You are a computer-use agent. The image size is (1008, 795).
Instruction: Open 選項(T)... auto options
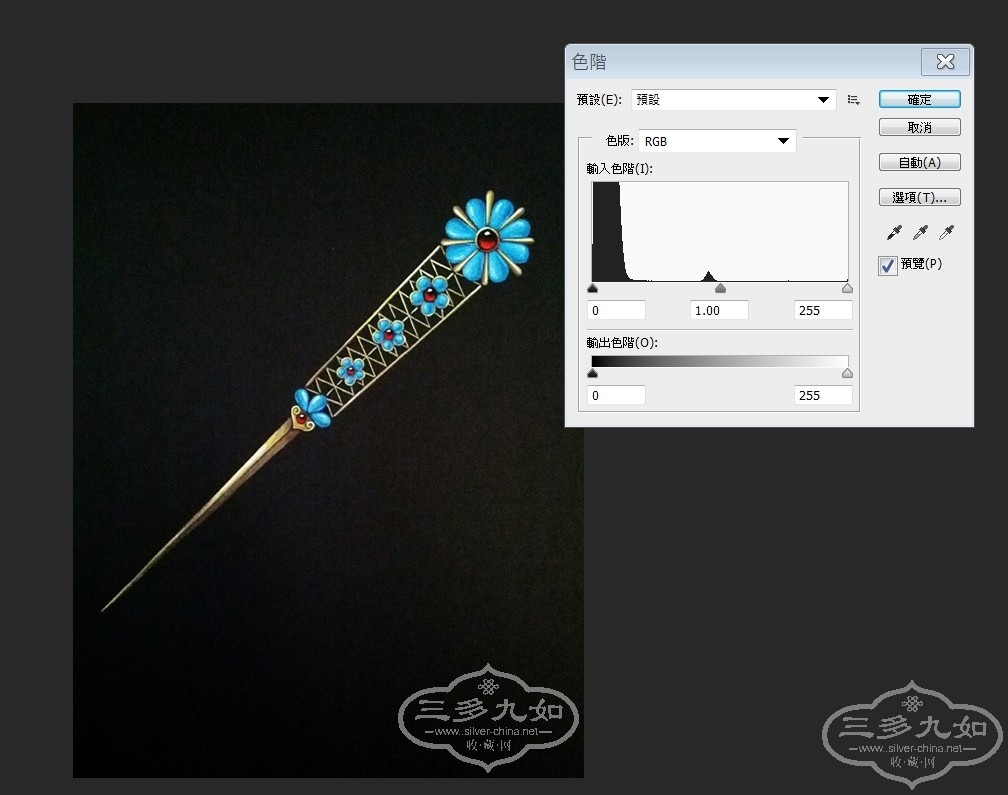tap(919, 197)
